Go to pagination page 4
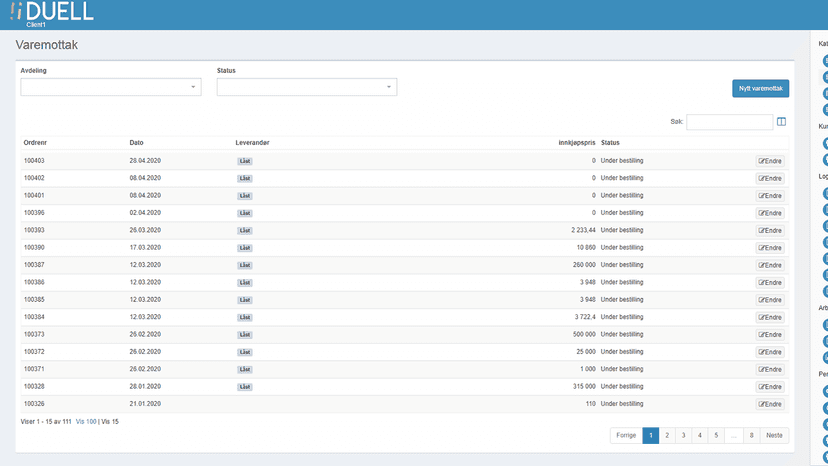This screenshot has width=828, height=466. 700,435
